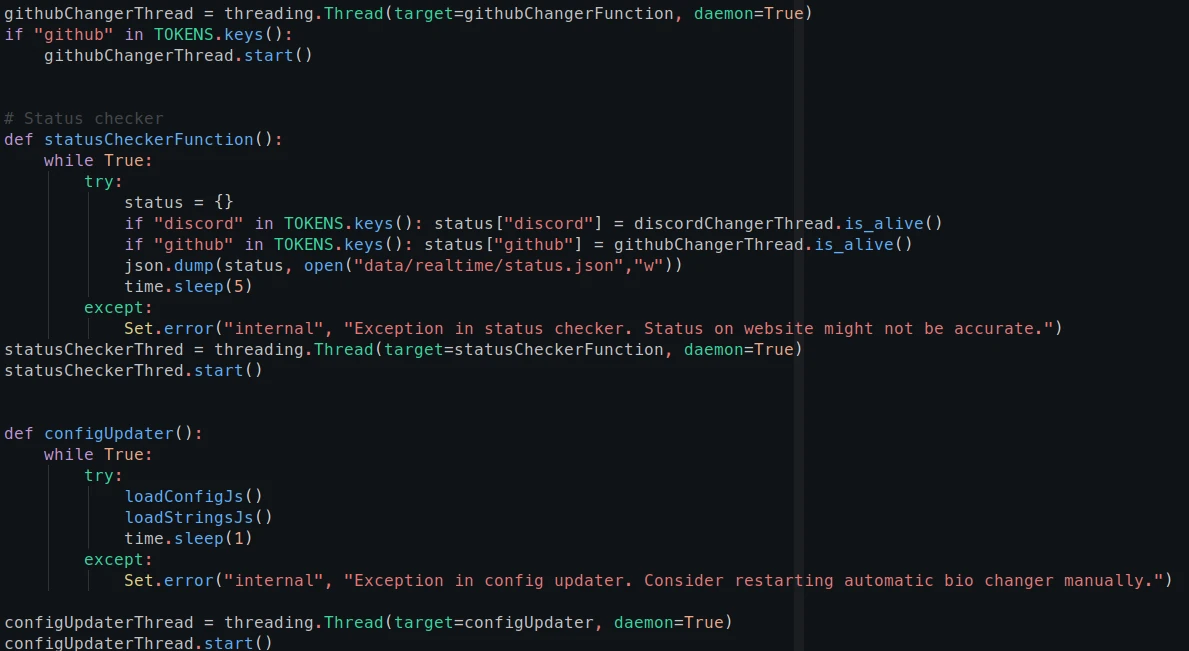Click the '# Status checker' comment line
Image resolution: width=1189 pixels, height=651 pixels.
pyautogui.click(x=84, y=118)
